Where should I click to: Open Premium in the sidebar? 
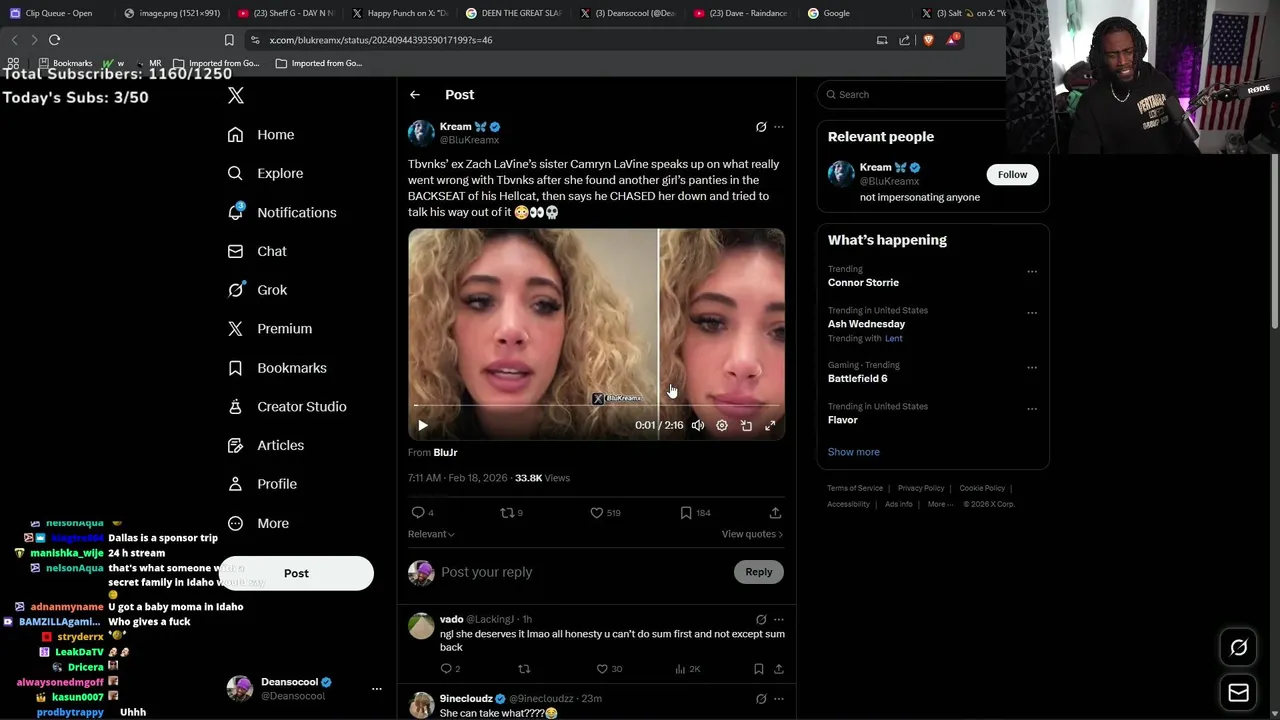click(x=270, y=328)
